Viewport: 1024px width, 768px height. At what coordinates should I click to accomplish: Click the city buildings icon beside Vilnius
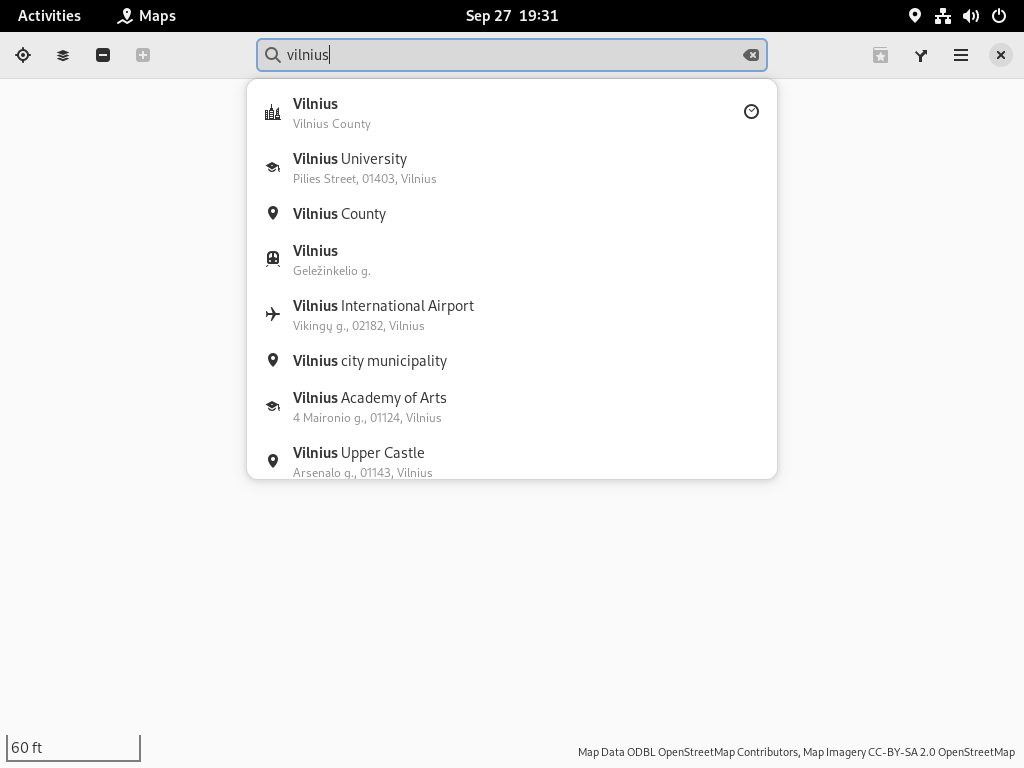click(273, 113)
